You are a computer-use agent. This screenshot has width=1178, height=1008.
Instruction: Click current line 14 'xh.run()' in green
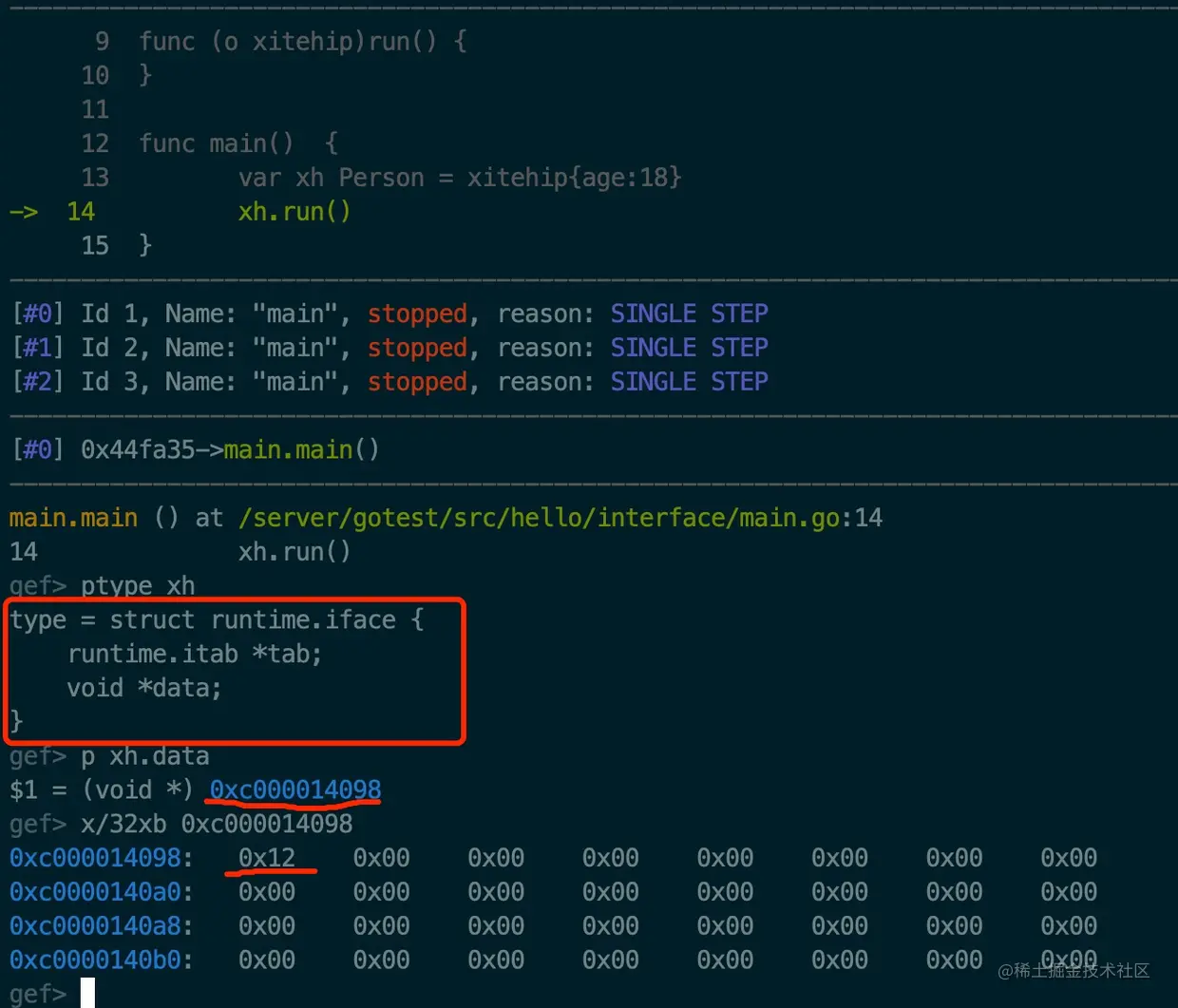tap(294, 212)
